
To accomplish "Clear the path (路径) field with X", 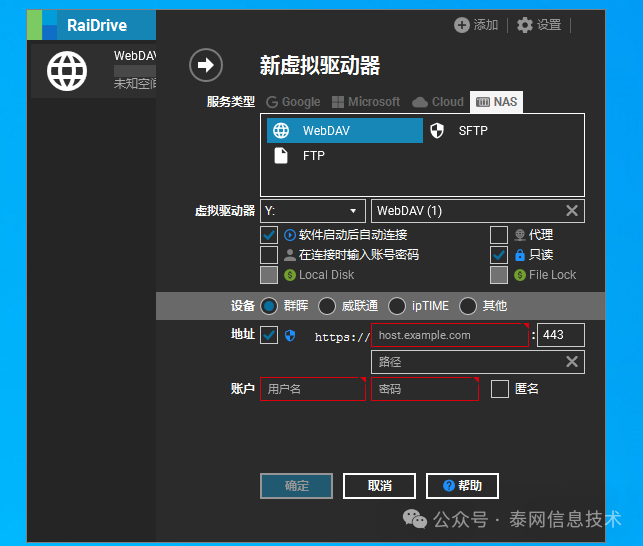I will [x=572, y=362].
